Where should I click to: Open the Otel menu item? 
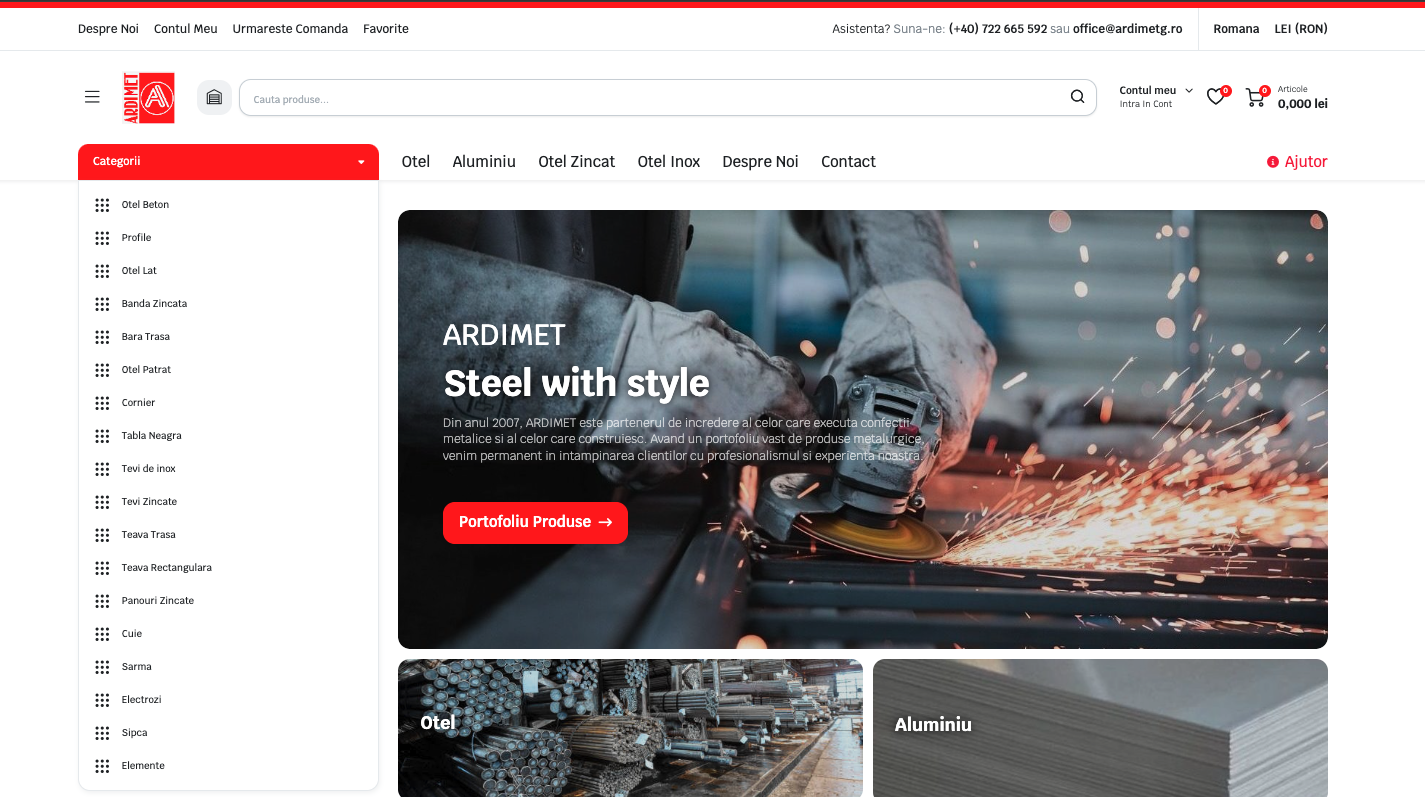coord(416,162)
